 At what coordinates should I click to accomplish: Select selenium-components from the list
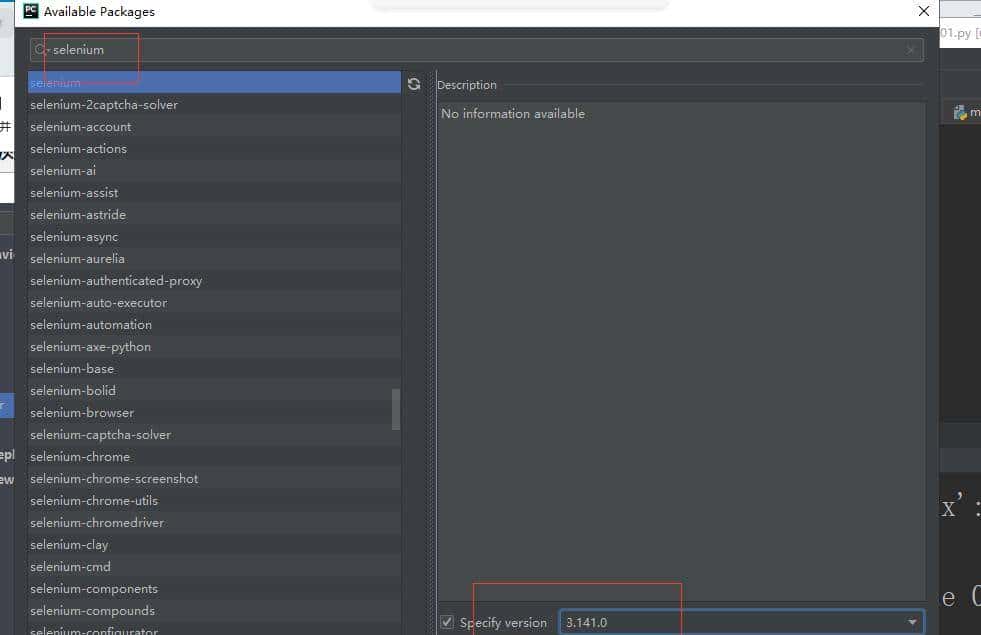(94, 589)
